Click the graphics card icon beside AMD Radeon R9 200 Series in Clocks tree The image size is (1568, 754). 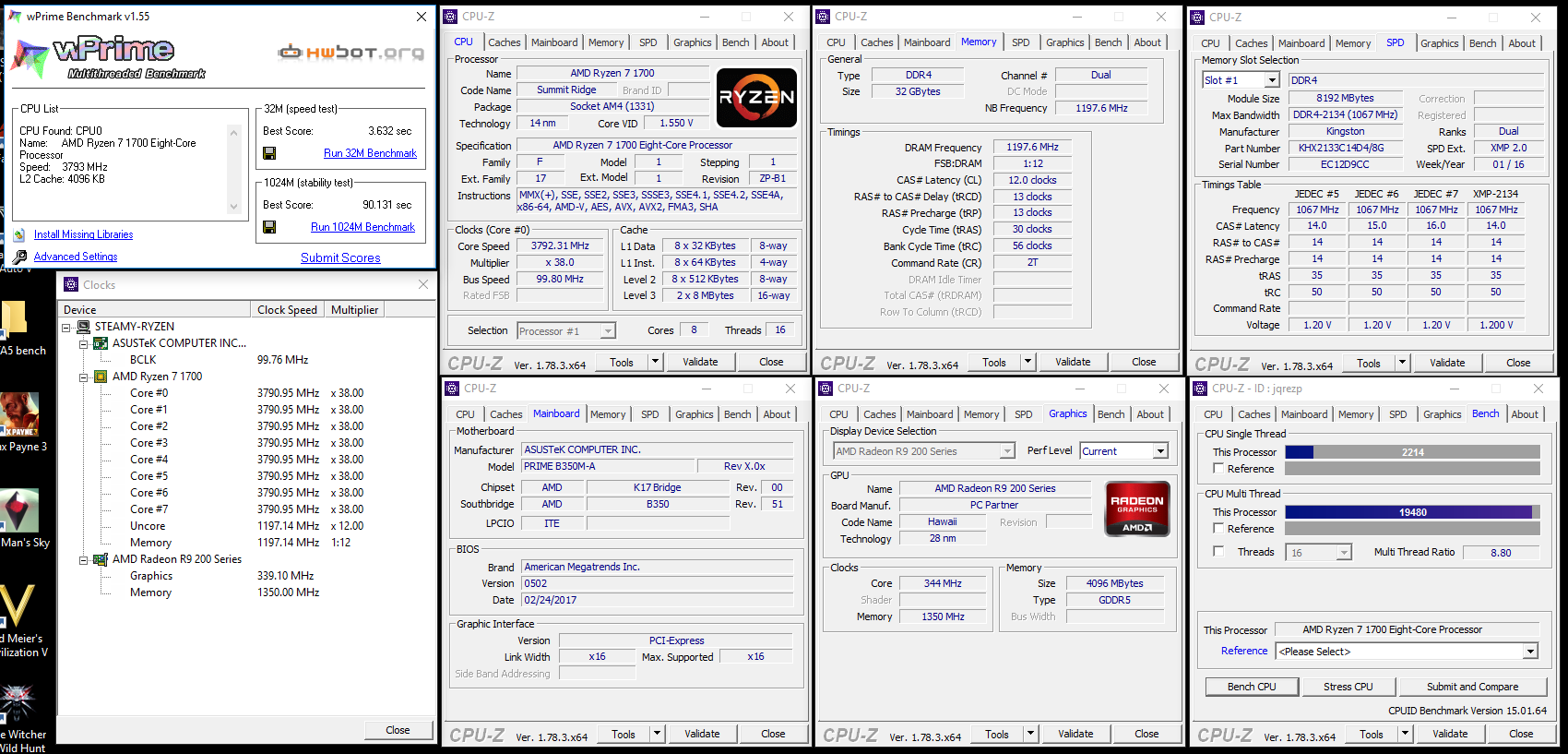(x=101, y=559)
